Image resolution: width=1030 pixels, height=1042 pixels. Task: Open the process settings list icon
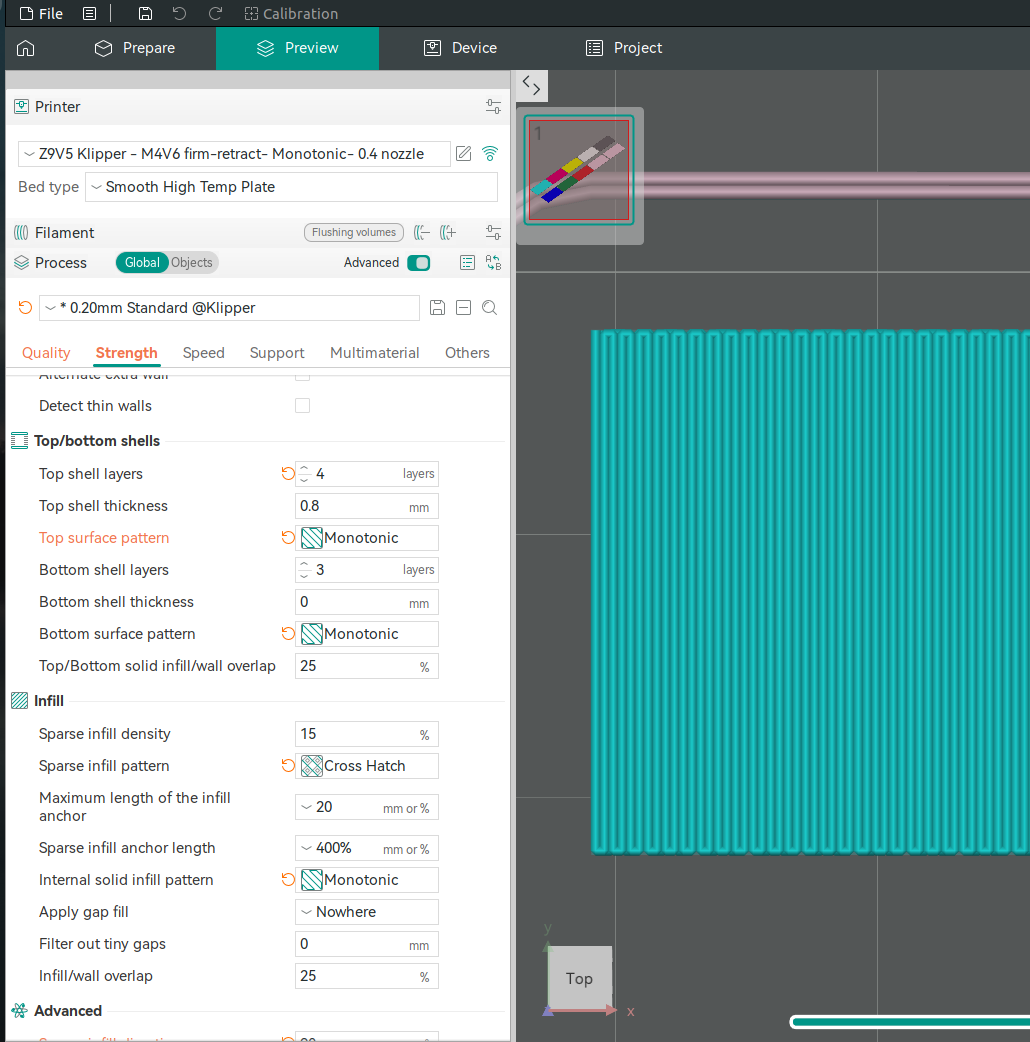click(467, 262)
